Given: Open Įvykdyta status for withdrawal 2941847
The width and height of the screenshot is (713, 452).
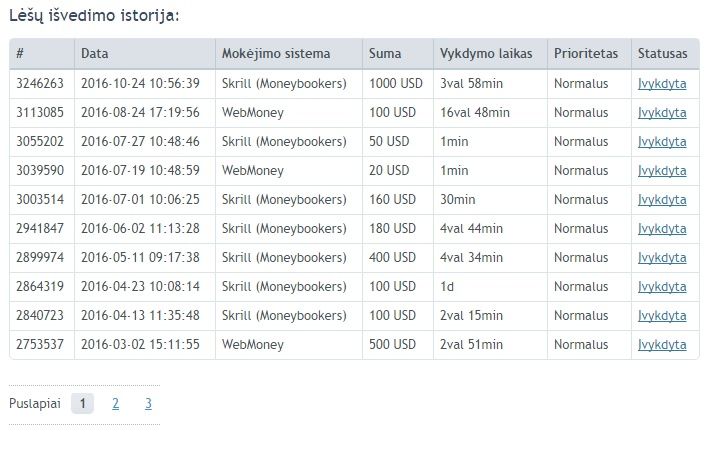Looking at the screenshot, I should click(x=662, y=229).
